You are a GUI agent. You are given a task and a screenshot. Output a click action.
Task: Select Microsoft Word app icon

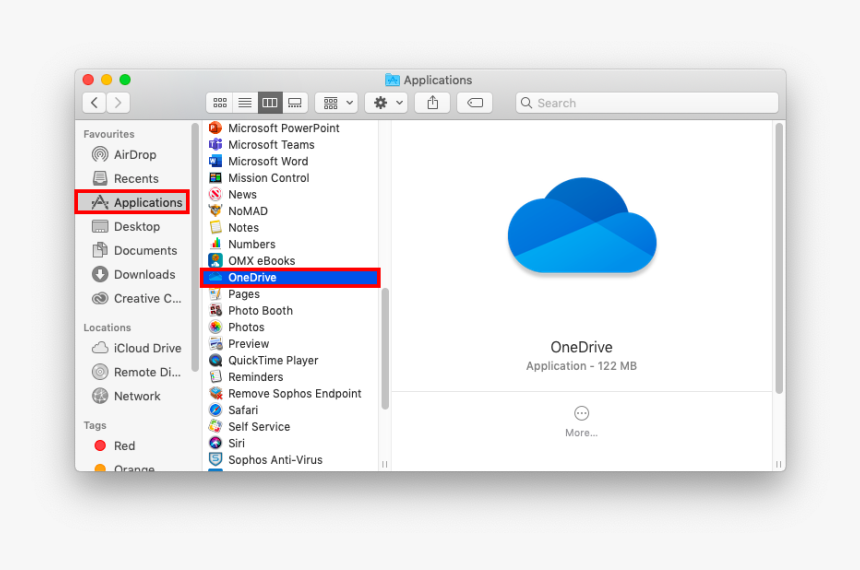pyautogui.click(x=216, y=161)
